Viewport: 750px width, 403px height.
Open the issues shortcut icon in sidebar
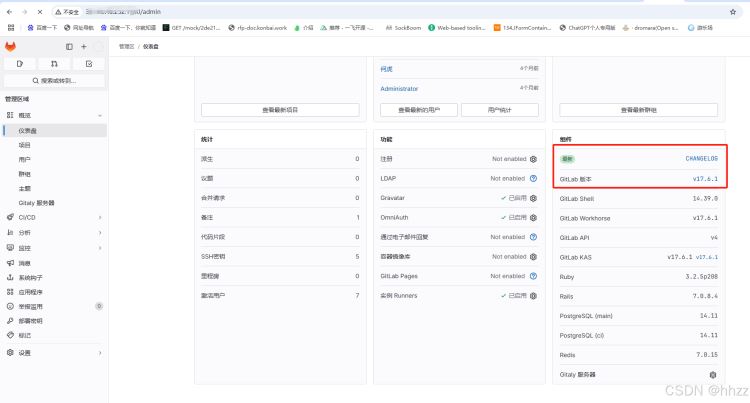(x=20, y=64)
